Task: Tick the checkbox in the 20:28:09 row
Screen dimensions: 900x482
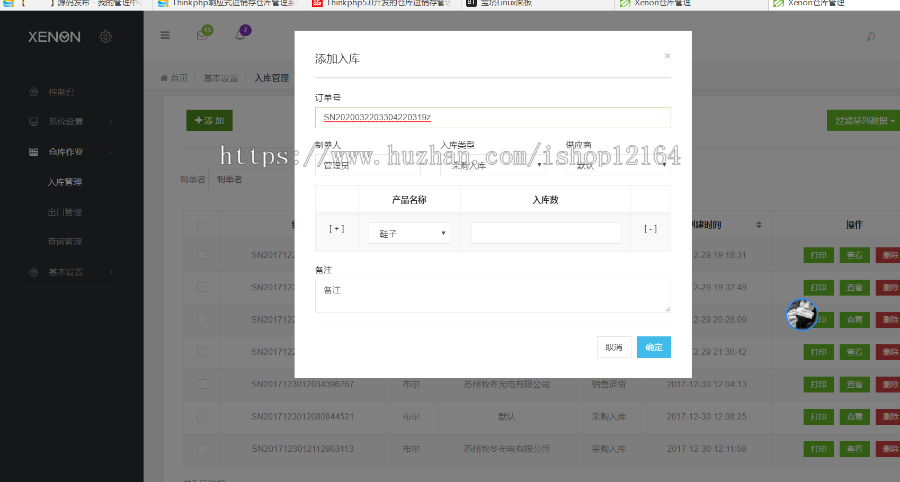Action: (x=202, y=320)
